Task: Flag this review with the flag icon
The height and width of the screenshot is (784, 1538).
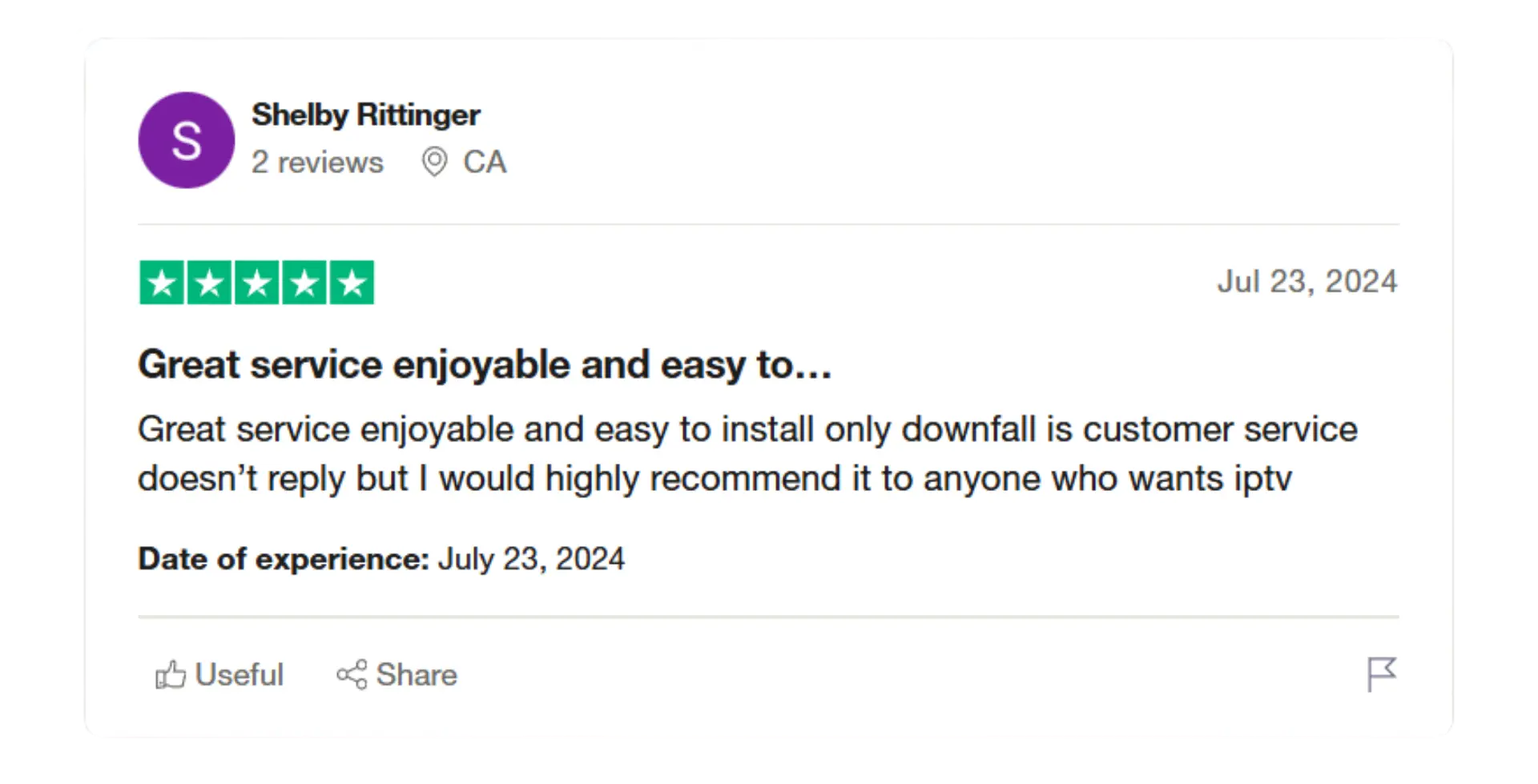Action: pos(1382,674)
